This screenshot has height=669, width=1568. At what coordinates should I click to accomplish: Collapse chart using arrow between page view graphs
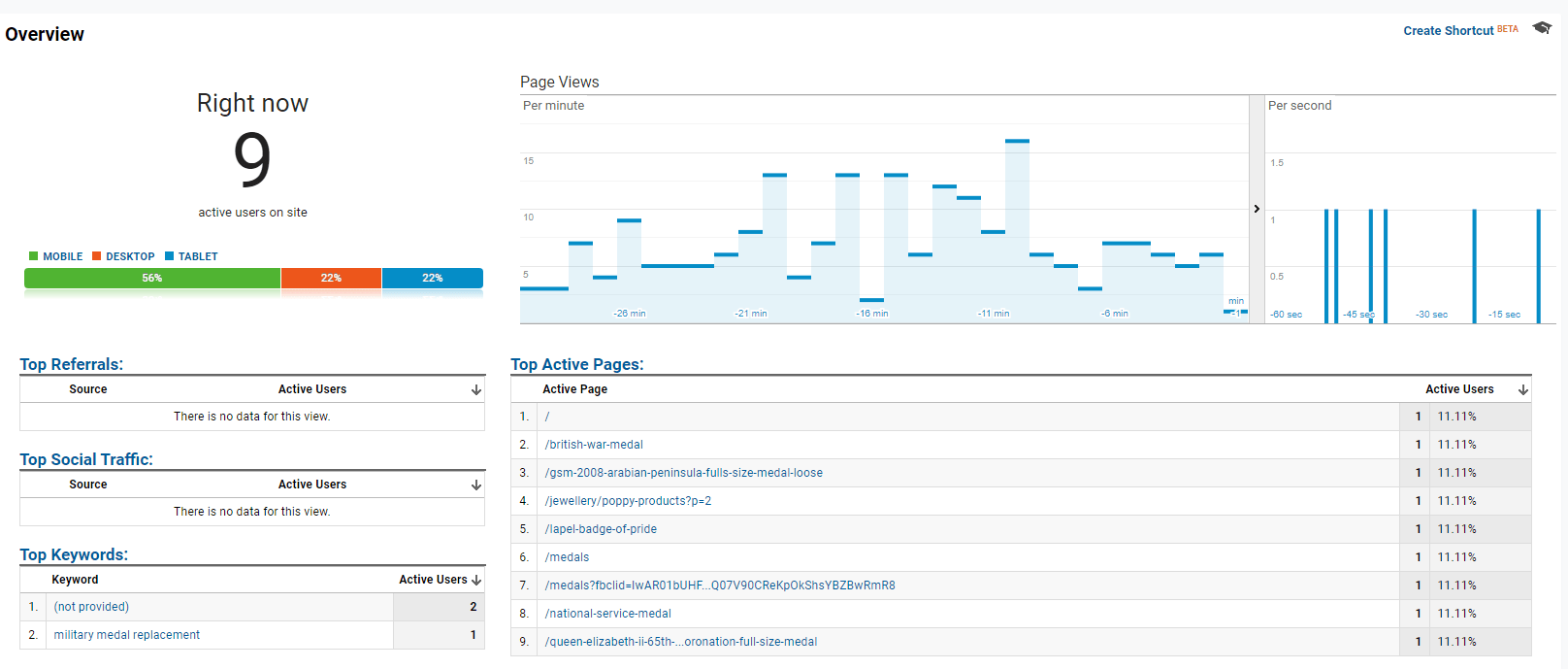coord(1257,209)
